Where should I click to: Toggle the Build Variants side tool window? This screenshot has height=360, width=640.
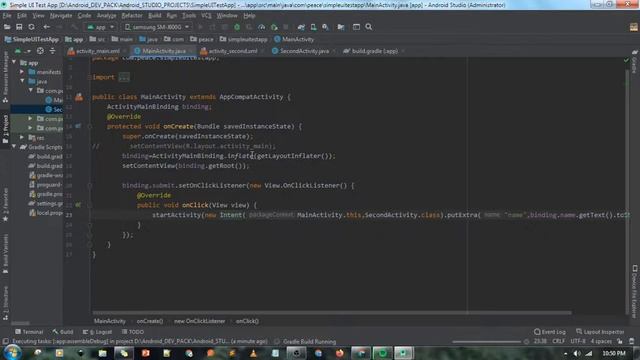[x=5, y=253]
